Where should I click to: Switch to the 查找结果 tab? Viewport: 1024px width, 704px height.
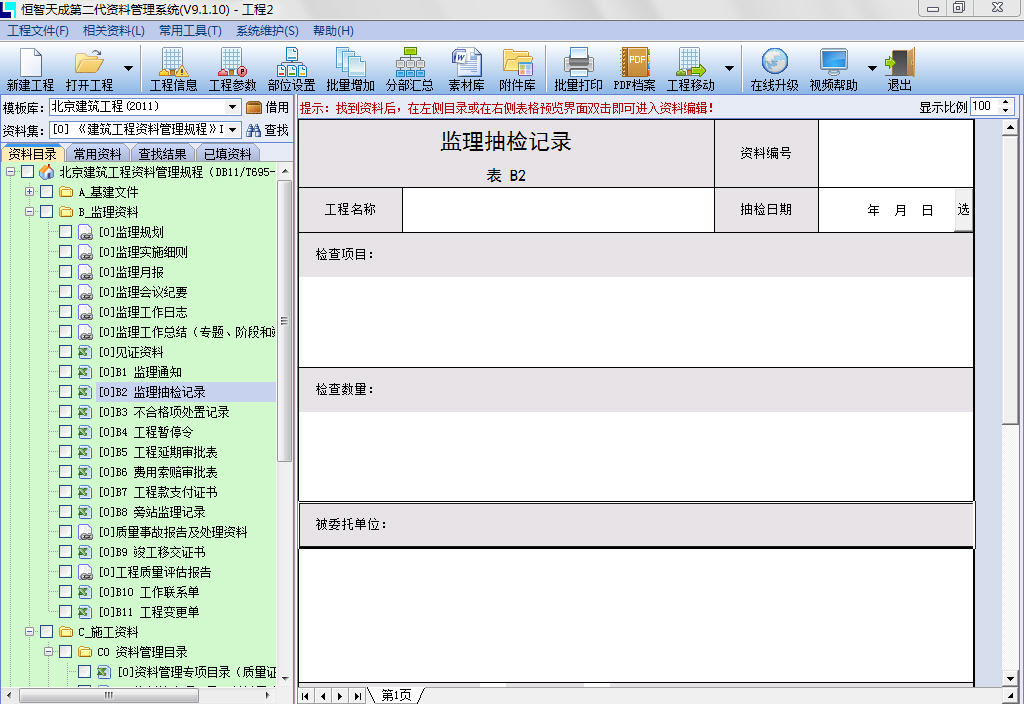tap(163, 153)
